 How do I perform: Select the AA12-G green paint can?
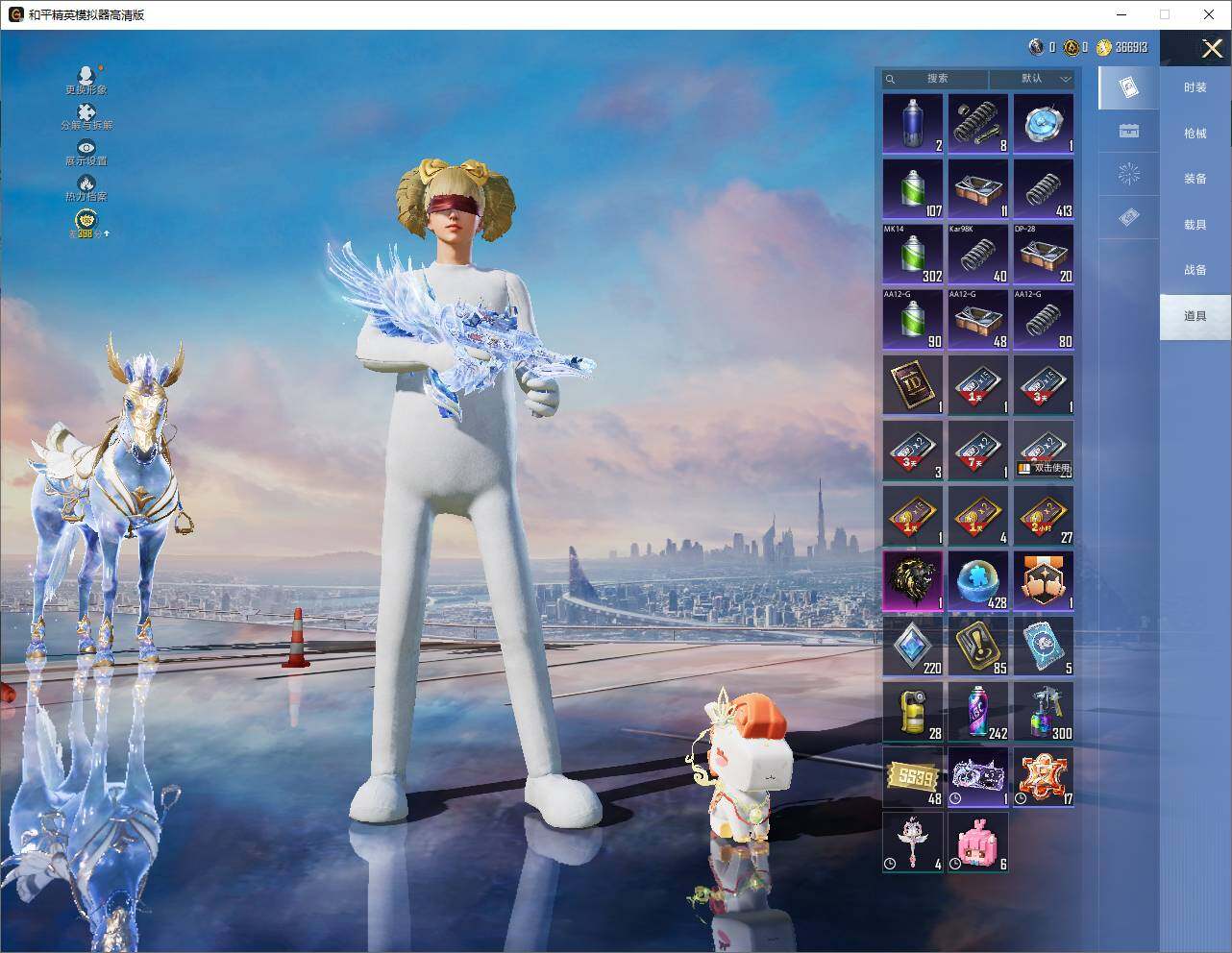(x=913, y=319)
